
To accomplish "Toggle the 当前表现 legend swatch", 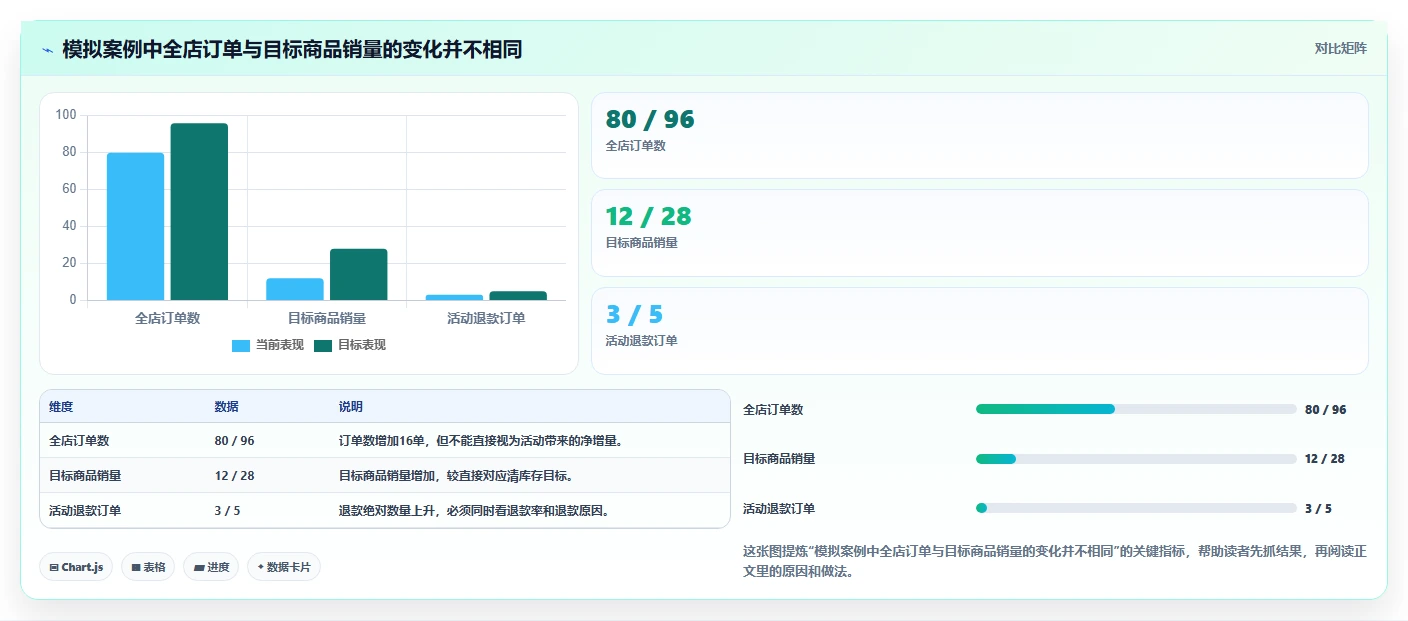I will click(x=241, y=346).
